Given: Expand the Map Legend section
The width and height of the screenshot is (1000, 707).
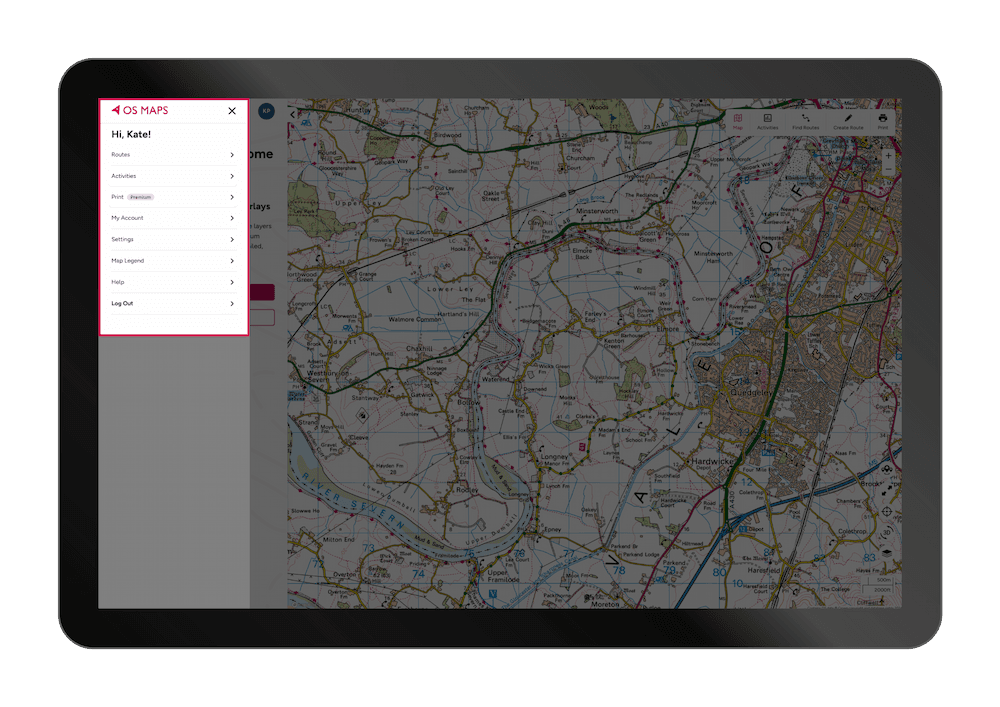Looking at the screenshot, I should click(172, 260).
